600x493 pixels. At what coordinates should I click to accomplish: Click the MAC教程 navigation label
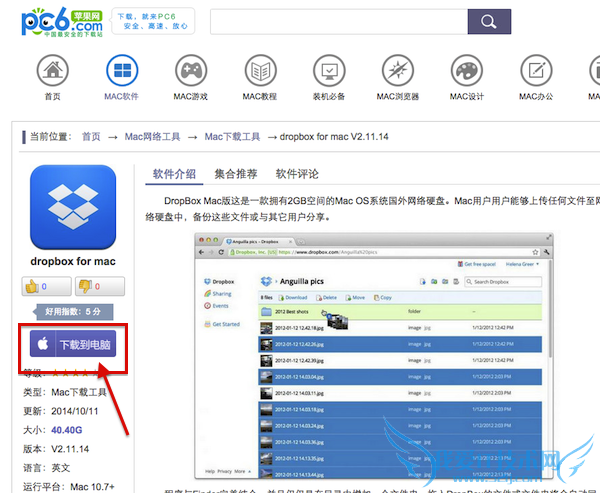click(x=260, y=96)
